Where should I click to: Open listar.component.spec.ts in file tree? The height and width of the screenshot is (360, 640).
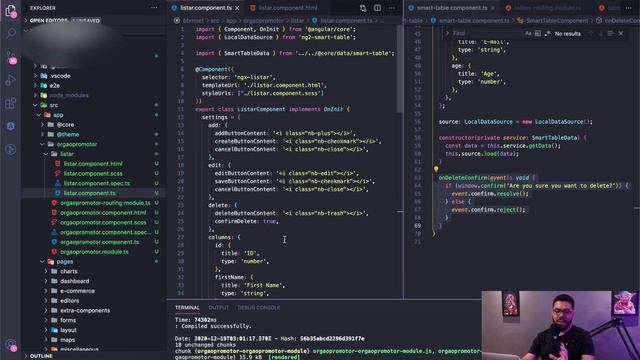coord(97,184)
